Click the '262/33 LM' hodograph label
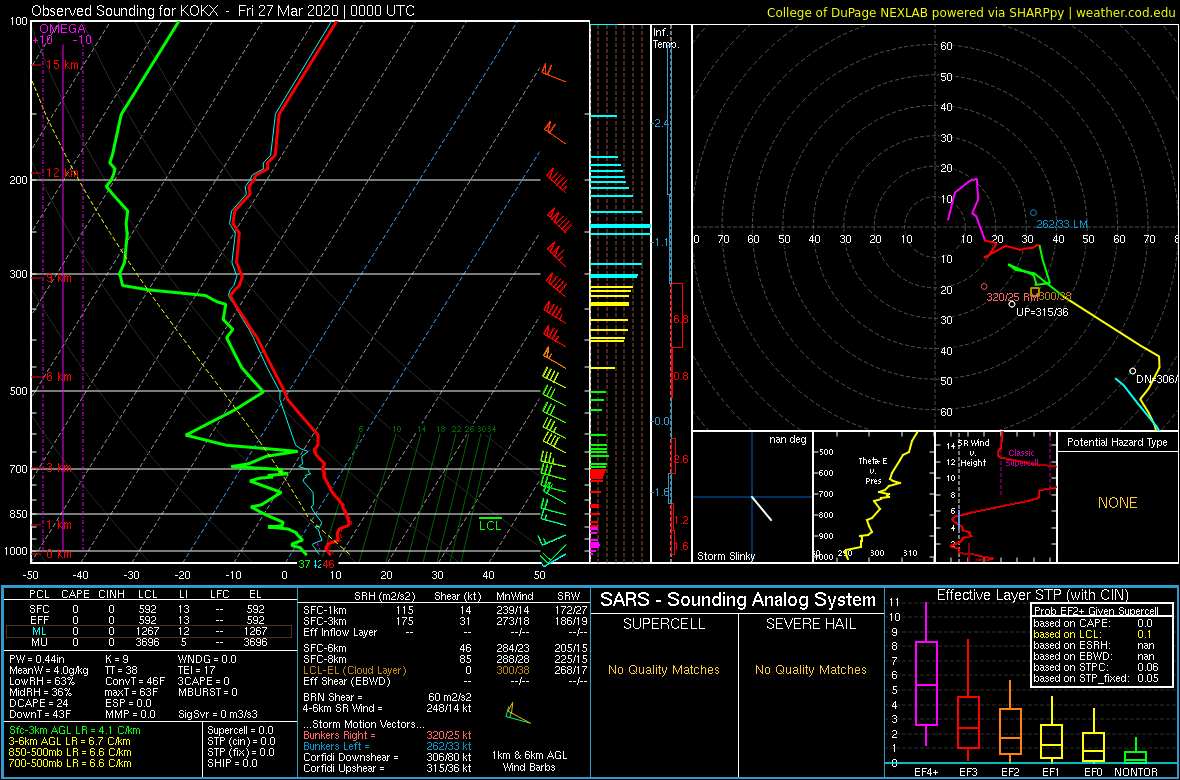 click(1063, 224)
